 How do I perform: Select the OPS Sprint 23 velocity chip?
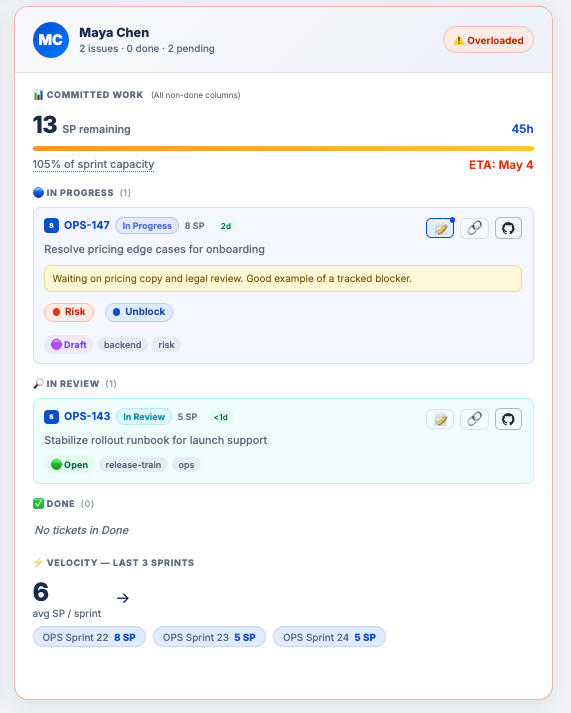point(209,637)
